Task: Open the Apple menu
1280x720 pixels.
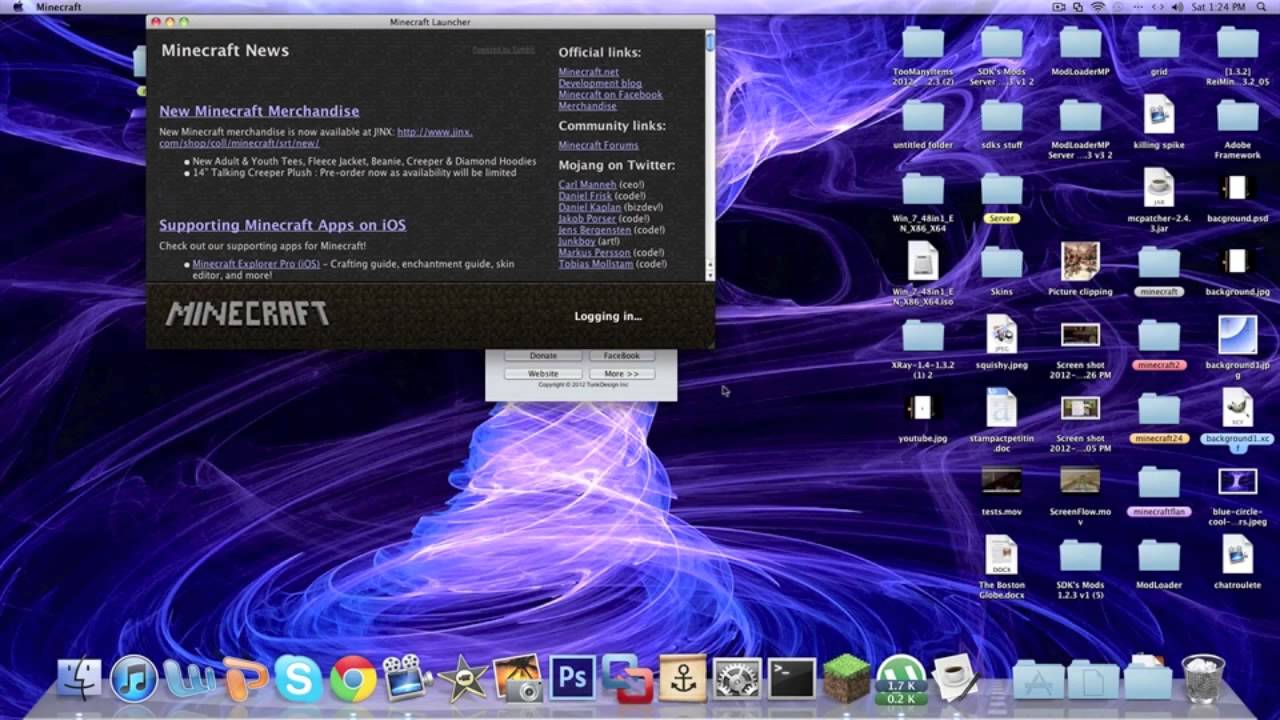Action: pyautogui.click(x=17, y=7)
